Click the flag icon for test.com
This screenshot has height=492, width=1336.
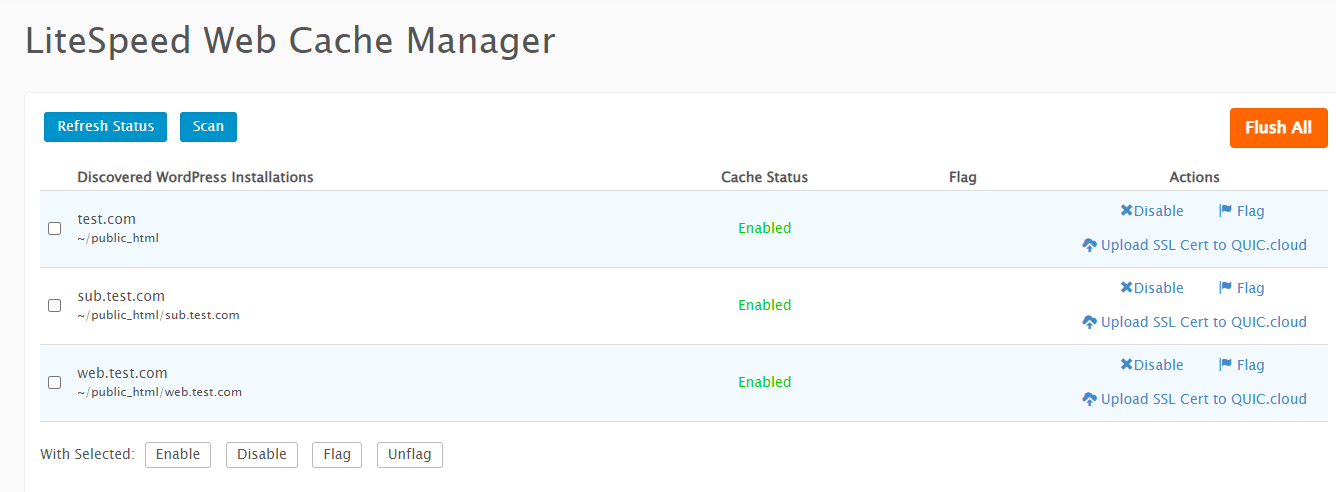pos(1225,211)
